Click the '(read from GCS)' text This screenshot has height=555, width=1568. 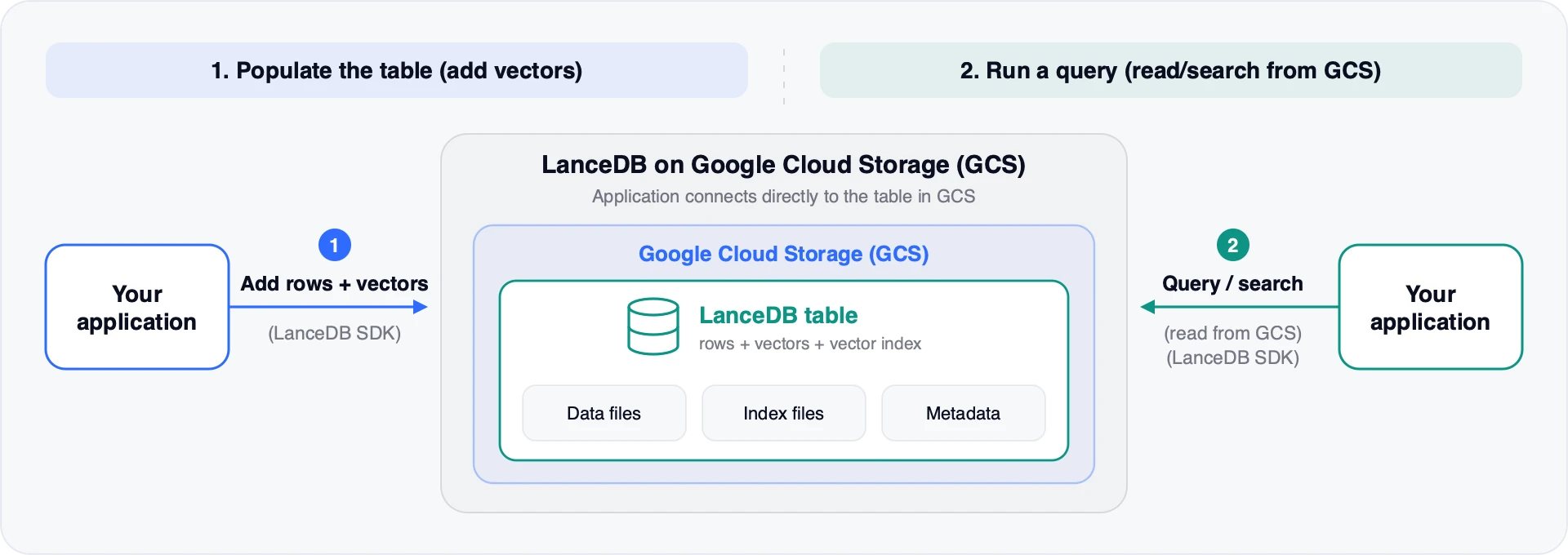pyautogui.click(x=1233, y=333)
